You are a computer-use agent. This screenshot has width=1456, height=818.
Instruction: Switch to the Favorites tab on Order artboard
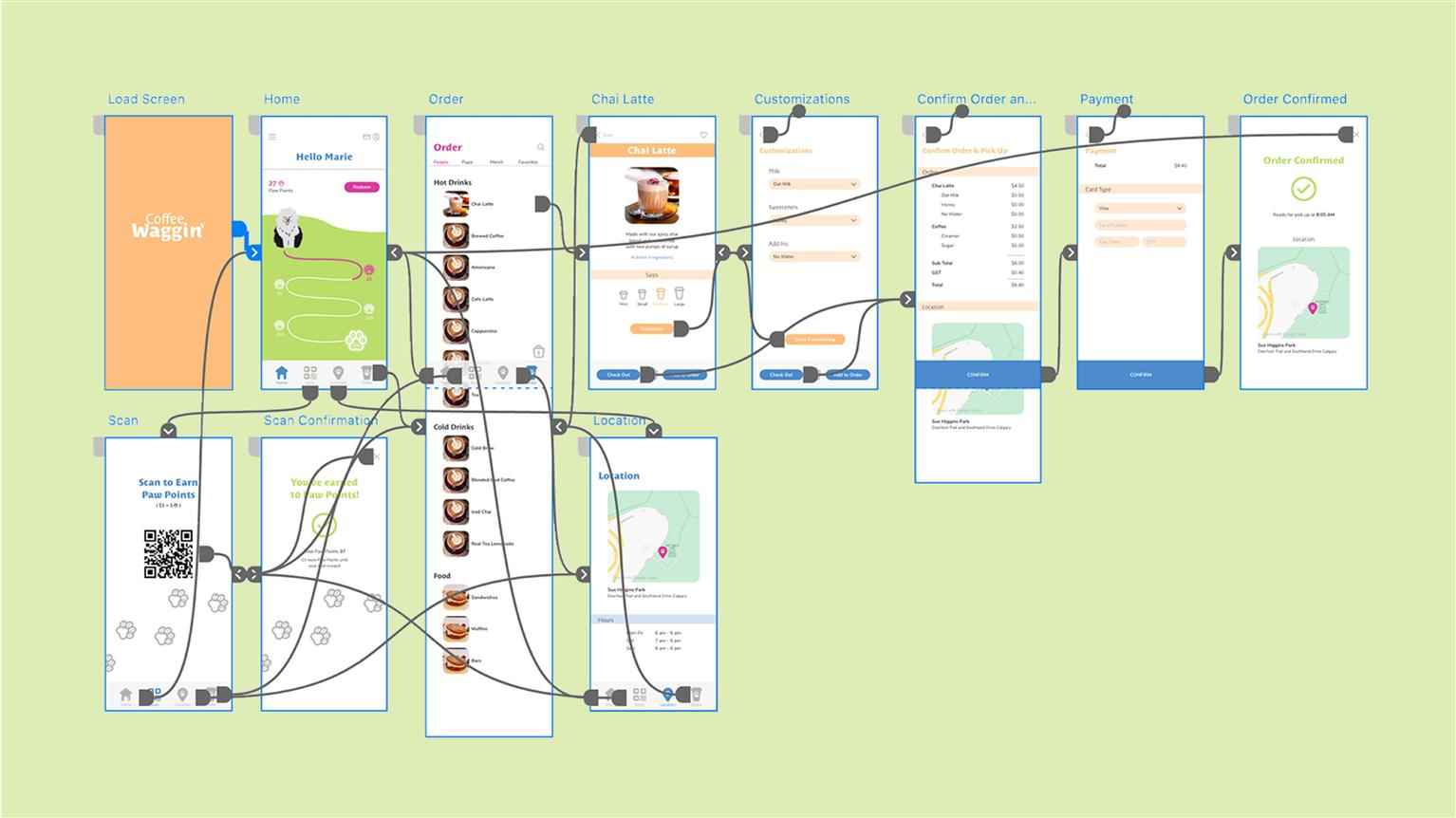(x=528, y=162)
